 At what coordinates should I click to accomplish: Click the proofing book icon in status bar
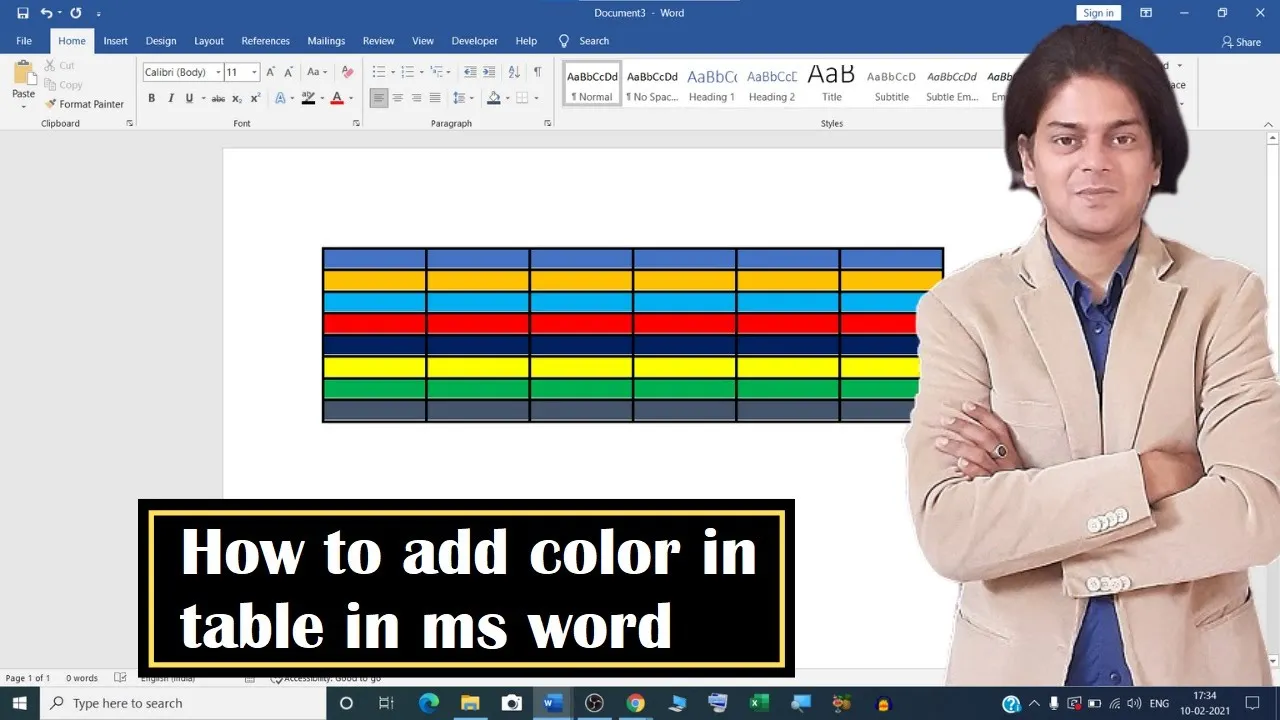(120, 678)
